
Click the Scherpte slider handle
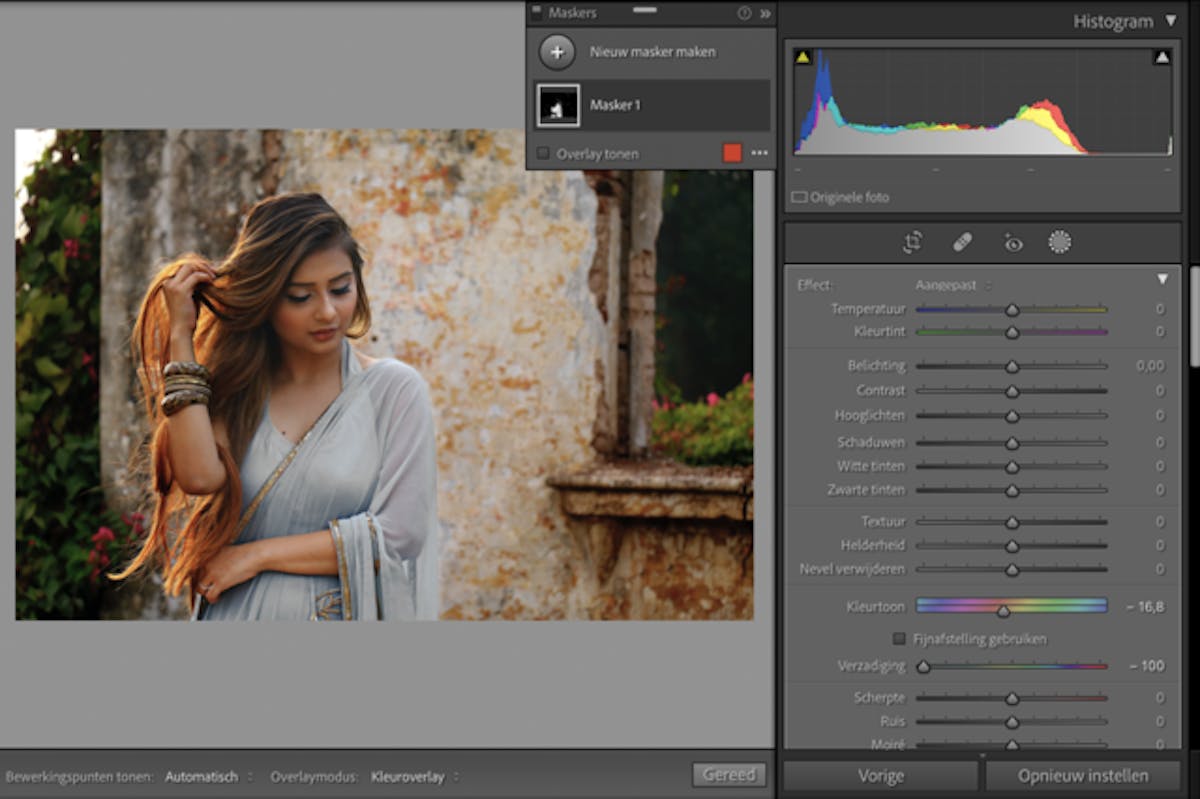click(x=1012, y=698)
